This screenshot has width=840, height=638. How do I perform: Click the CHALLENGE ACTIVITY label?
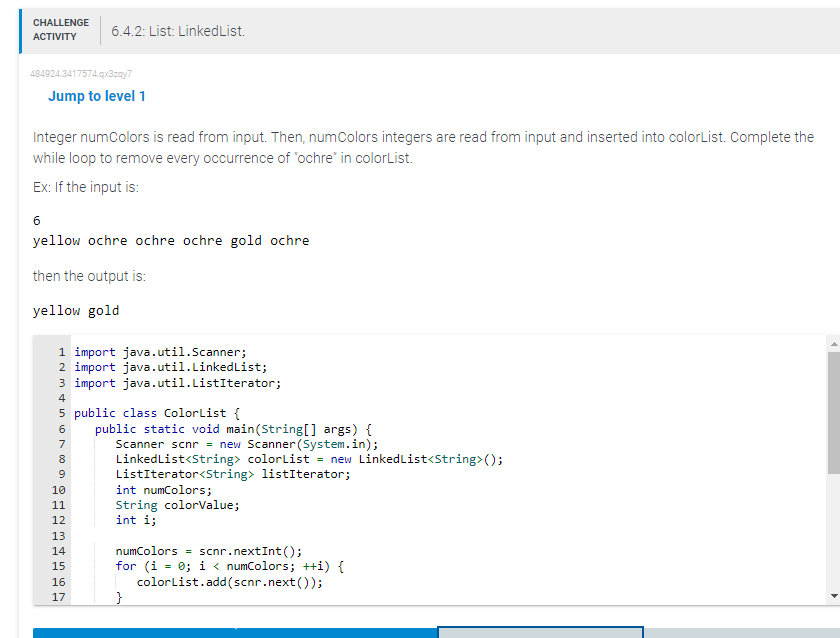pos(60,28)
